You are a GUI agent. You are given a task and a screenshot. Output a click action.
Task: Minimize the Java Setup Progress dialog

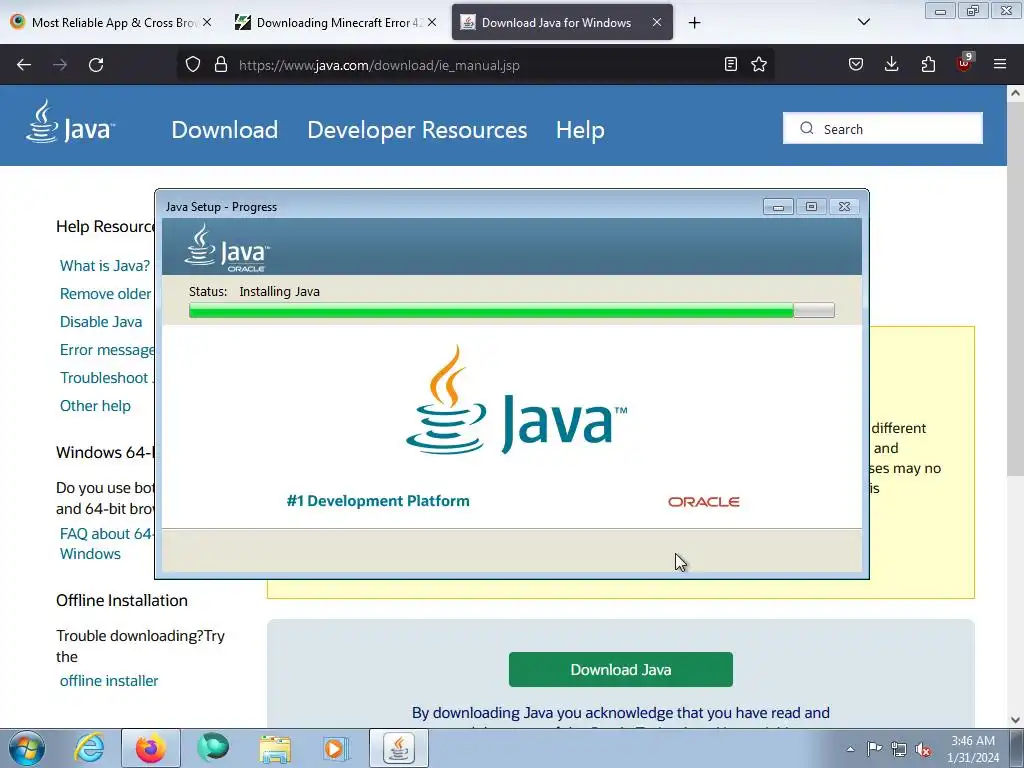[x=778, y=206]
